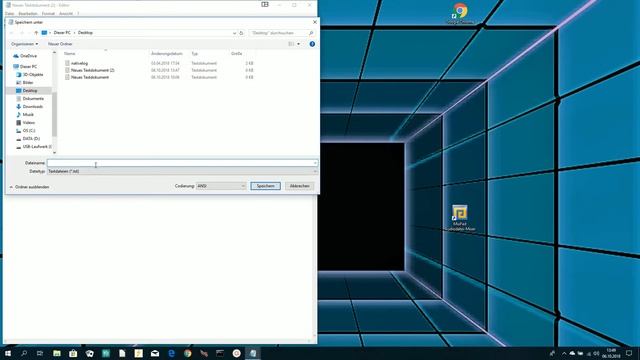
Task: Sort by the Größe column header
Action: pos(236,54)
